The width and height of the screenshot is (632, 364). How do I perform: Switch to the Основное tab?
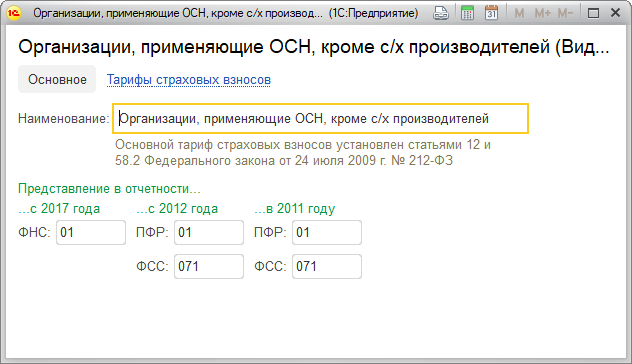click(57, 79)
